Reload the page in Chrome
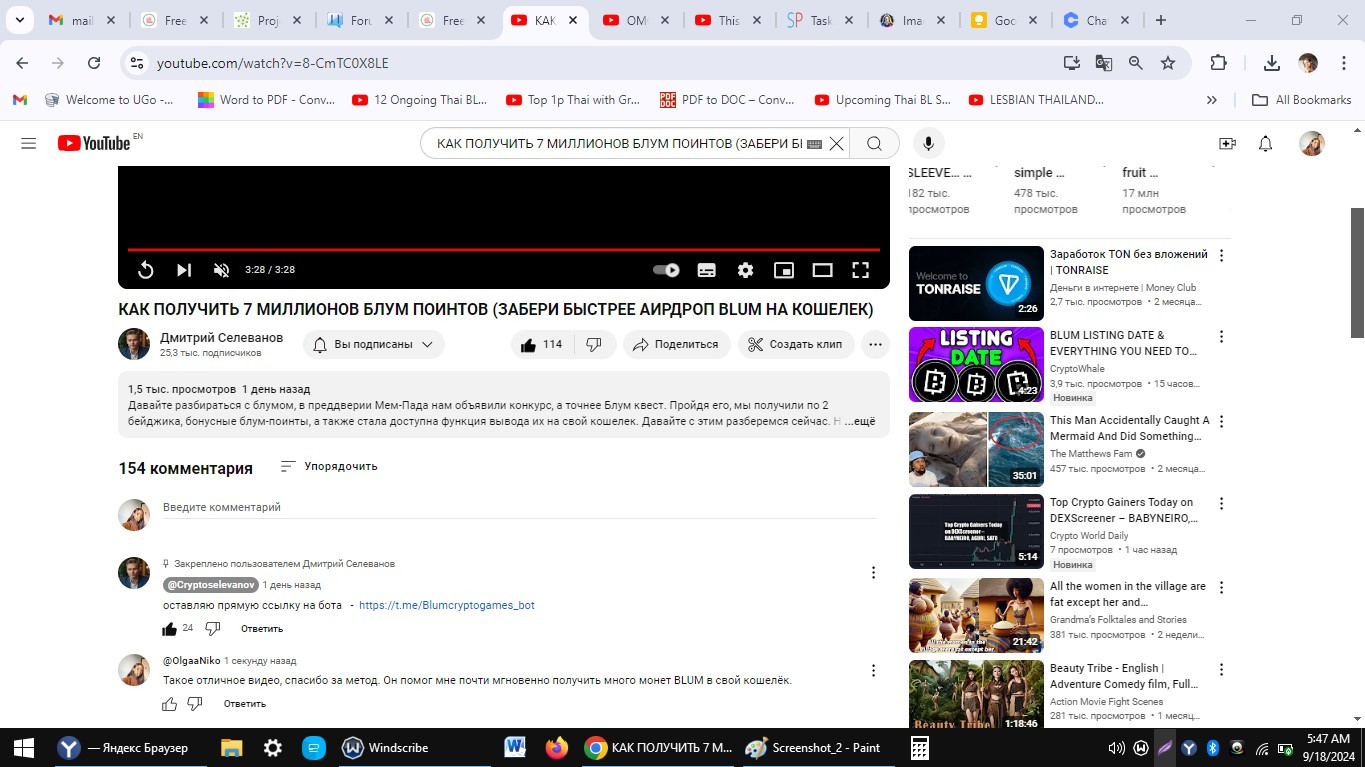 (x=94, y=63)
